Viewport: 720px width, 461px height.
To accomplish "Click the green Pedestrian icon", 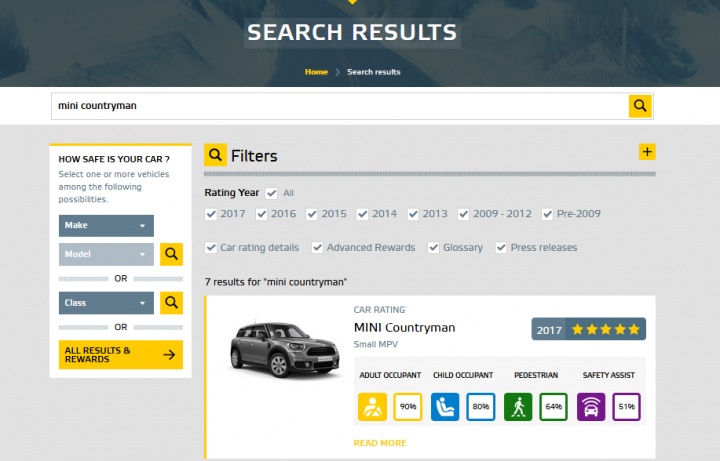I will pyautogui.click(x=518, y=407).
